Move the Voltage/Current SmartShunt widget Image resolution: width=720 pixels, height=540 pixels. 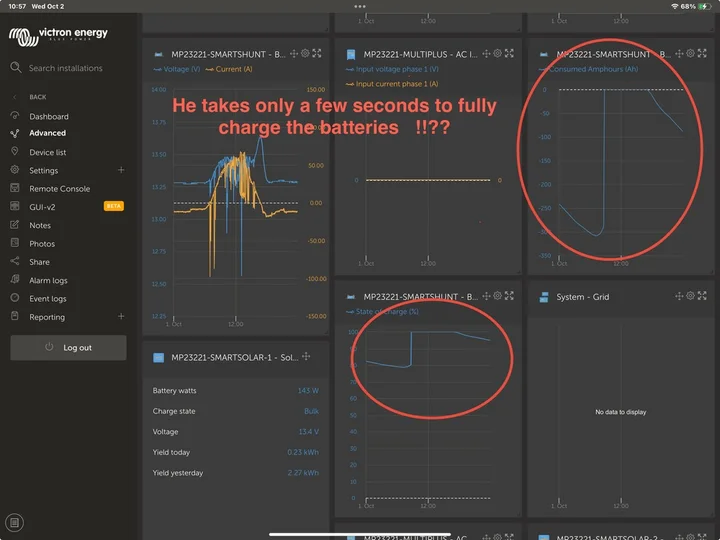point(294,54)
